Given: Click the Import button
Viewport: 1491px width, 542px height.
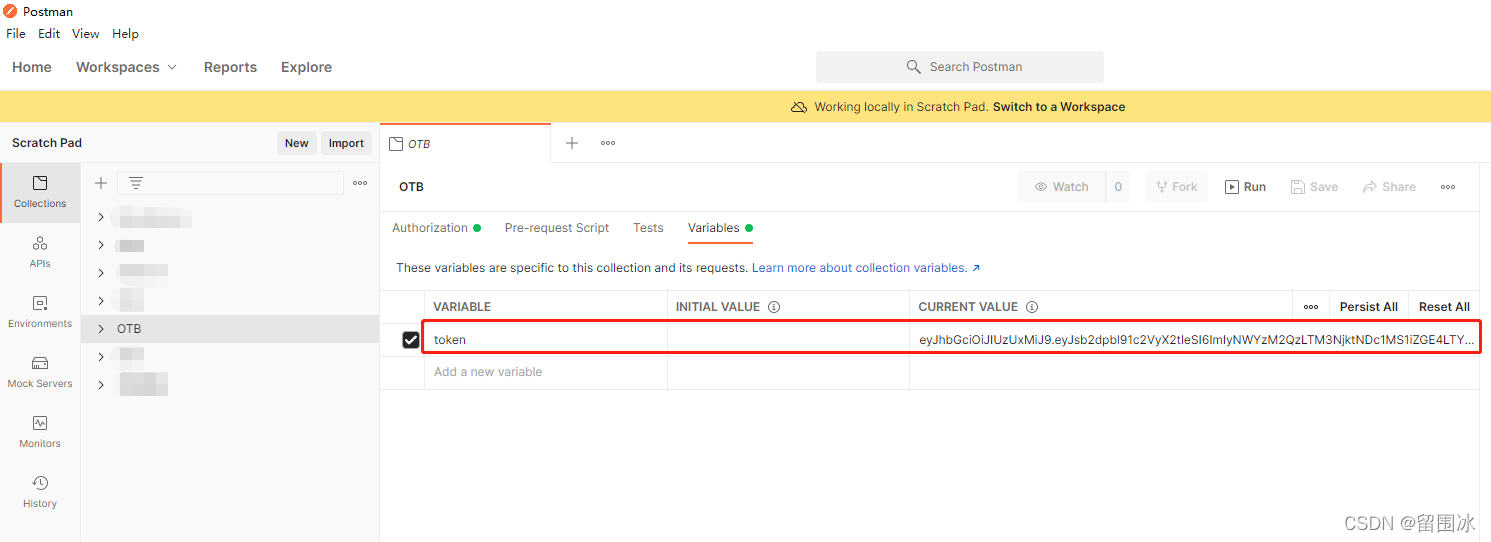Looking at the screenshot, I should (x=346, y=143).
